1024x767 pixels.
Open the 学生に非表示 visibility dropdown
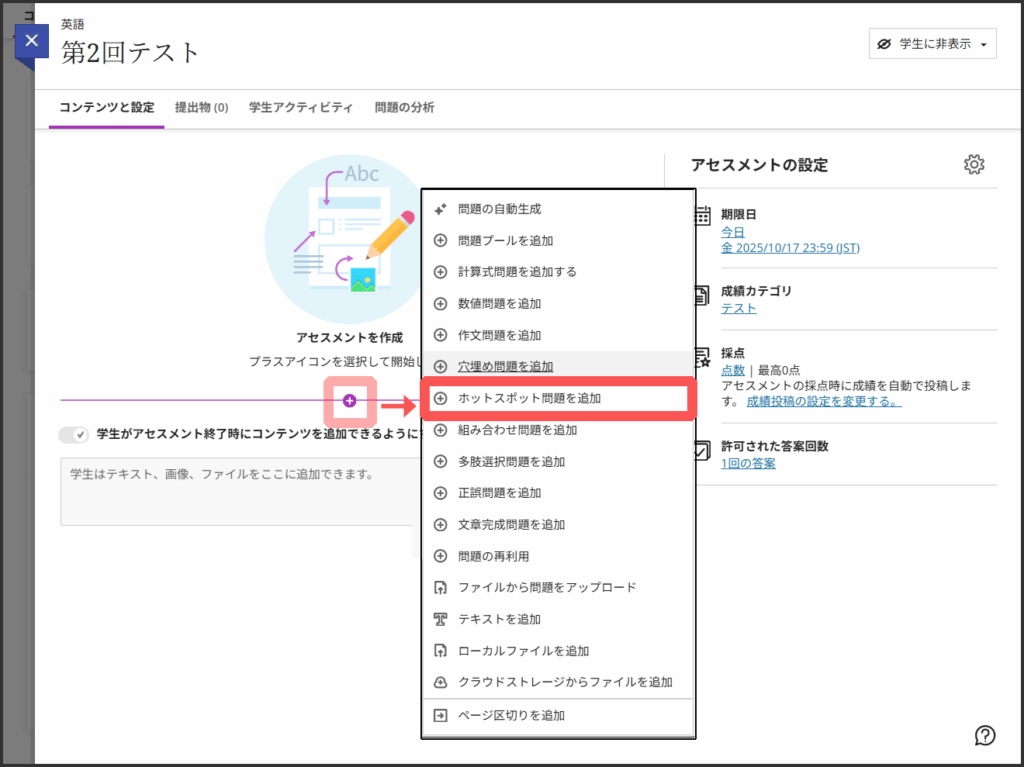coord(932,44)
